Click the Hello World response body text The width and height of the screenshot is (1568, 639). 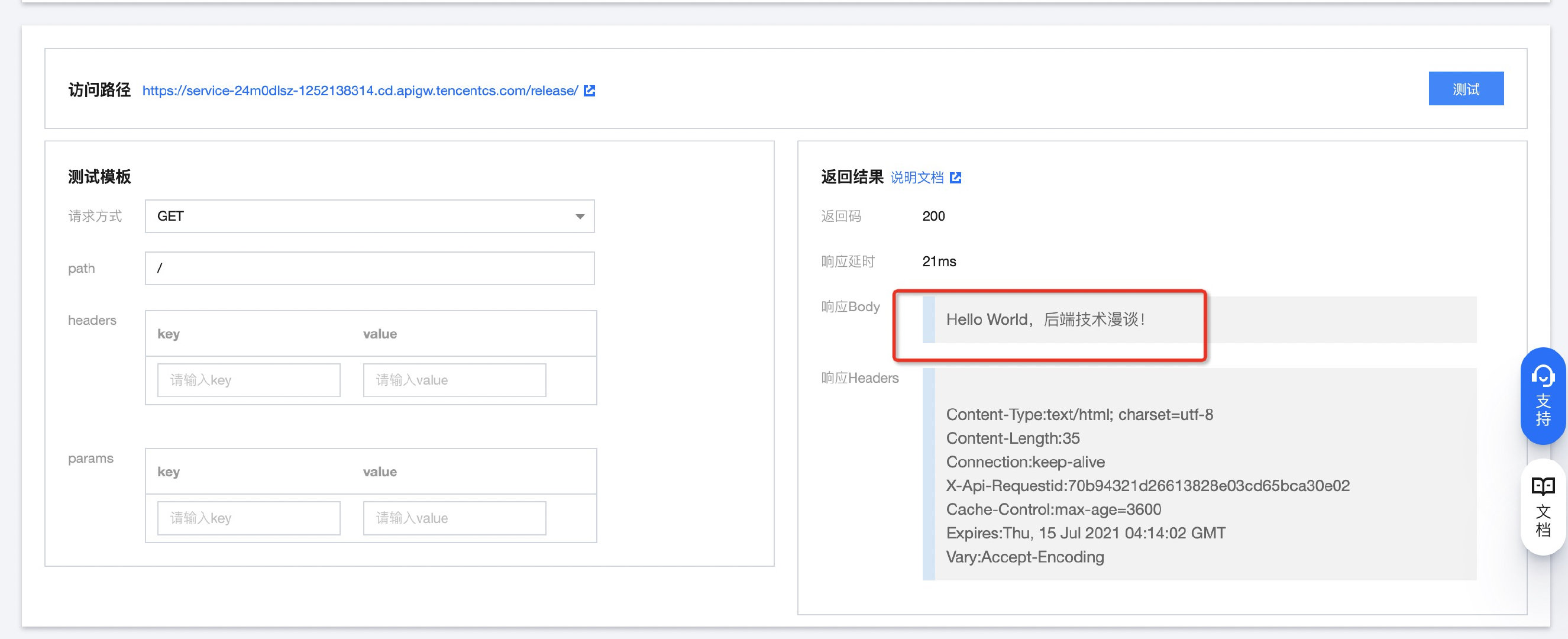coord(1045,320)
